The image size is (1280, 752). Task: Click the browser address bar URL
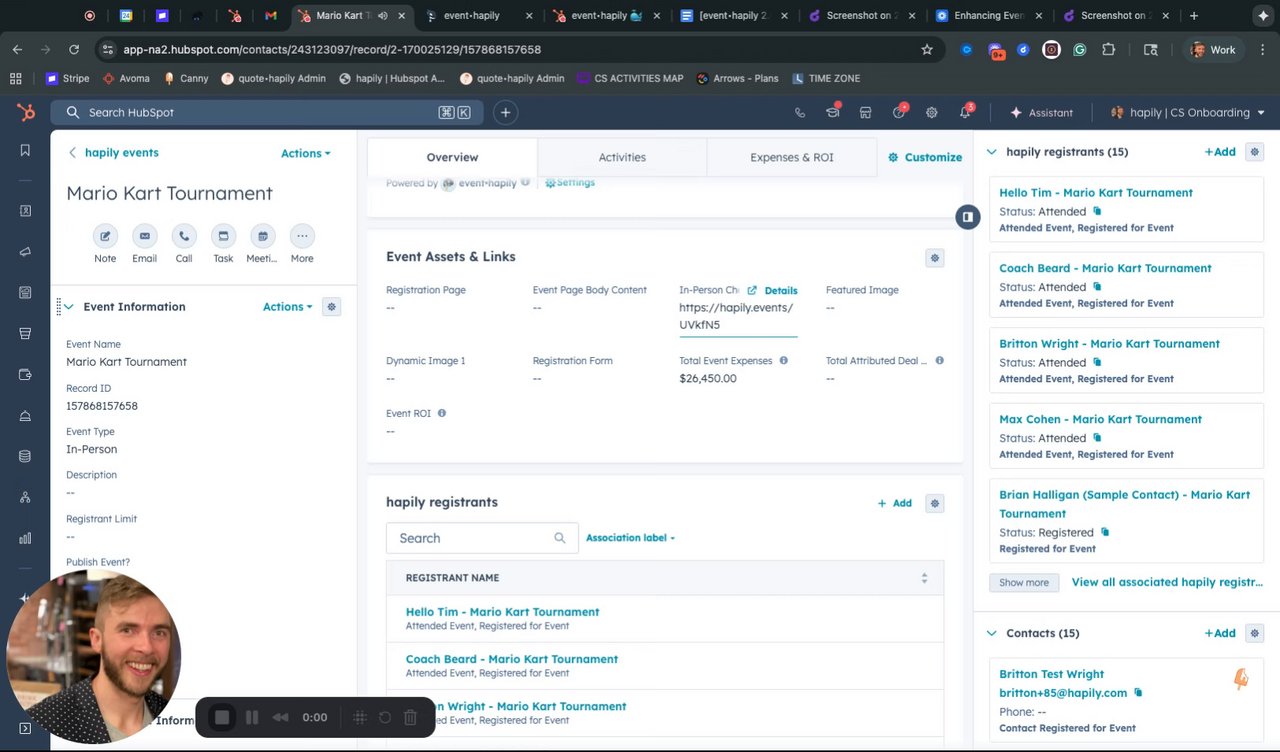(332, 50)
